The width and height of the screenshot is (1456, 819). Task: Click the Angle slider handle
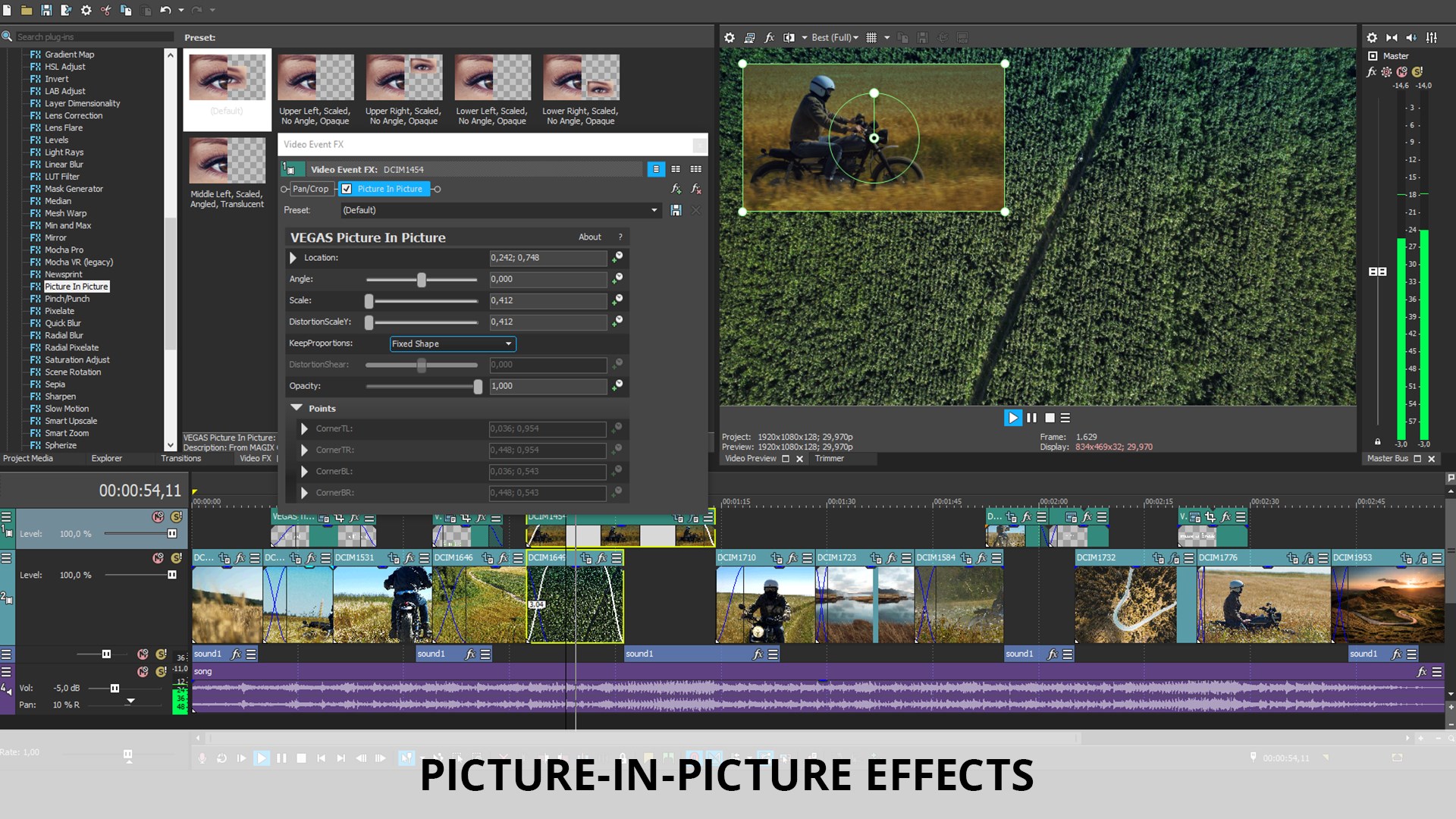[x=422, y=279]
